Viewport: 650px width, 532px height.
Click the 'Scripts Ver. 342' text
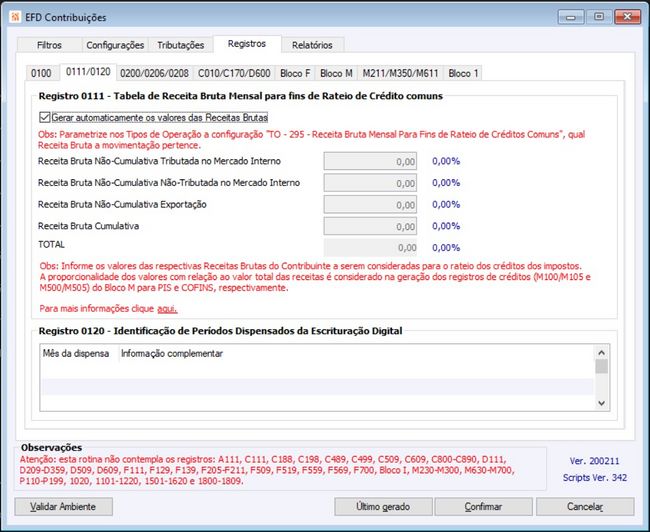click(x=595, y=478)
